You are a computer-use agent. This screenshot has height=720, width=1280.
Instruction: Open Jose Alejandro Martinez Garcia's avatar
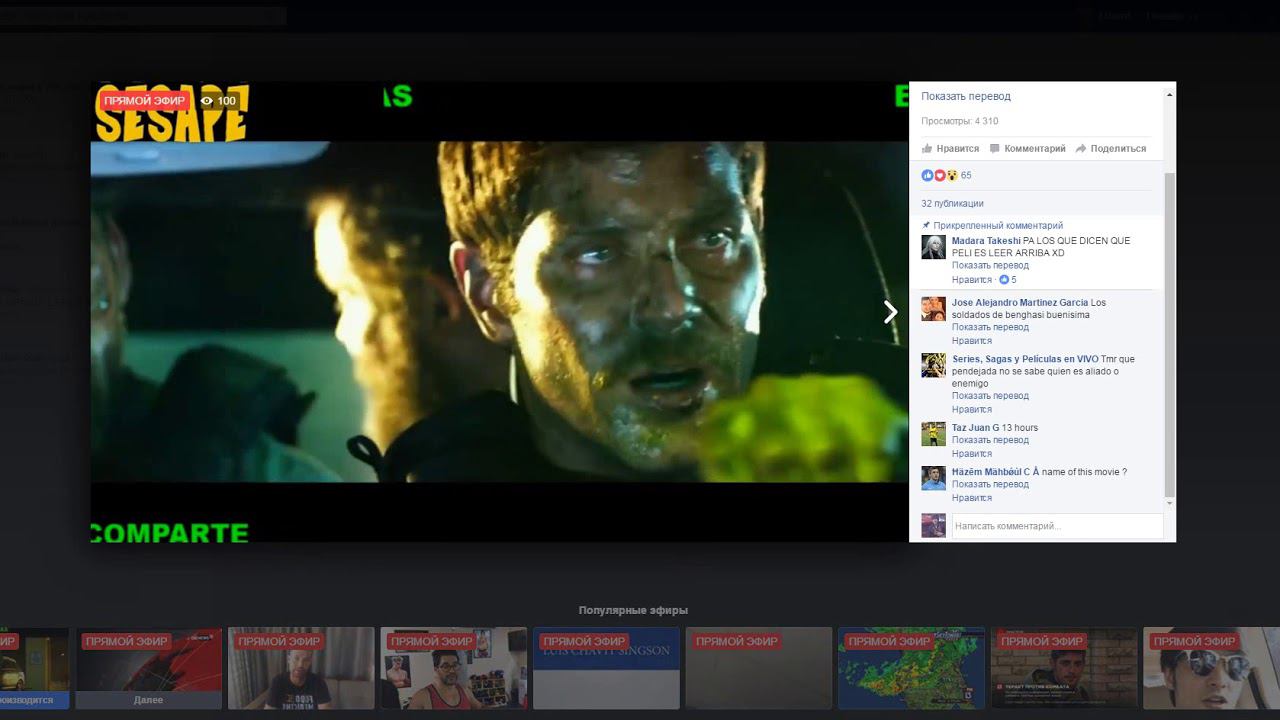point(933,309)
